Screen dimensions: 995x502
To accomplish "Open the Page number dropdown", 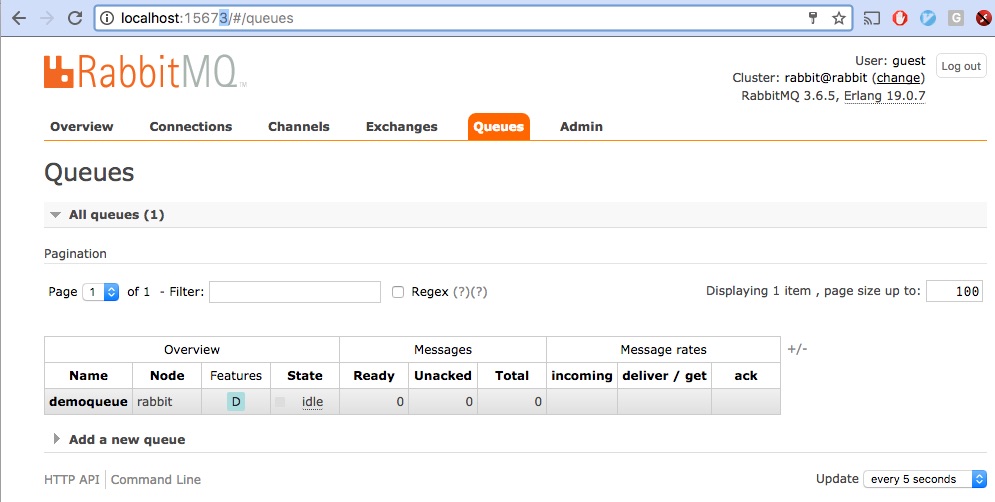I will [101, 292].
